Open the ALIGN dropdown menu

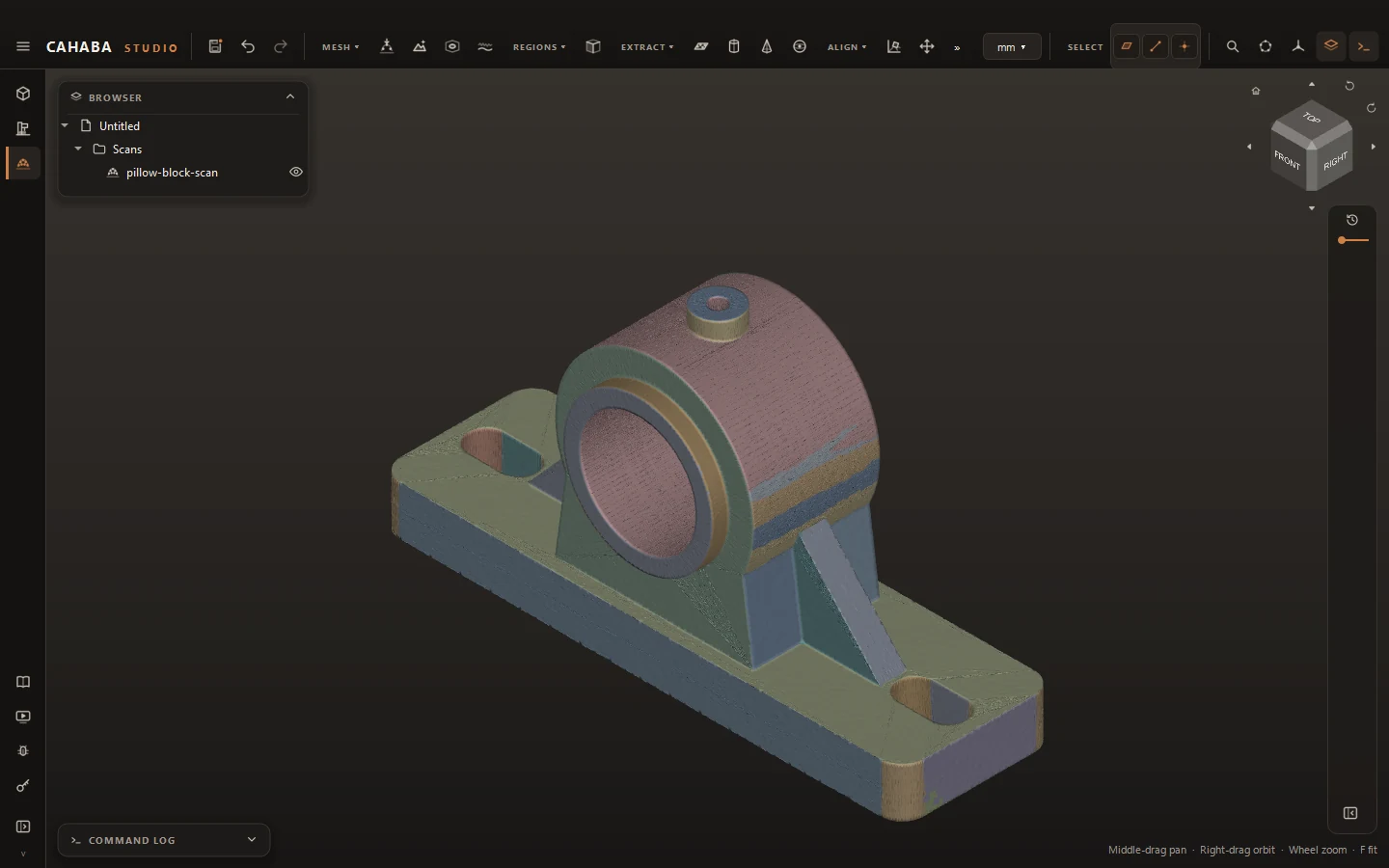pyautogui.click(x=847, y=47)
